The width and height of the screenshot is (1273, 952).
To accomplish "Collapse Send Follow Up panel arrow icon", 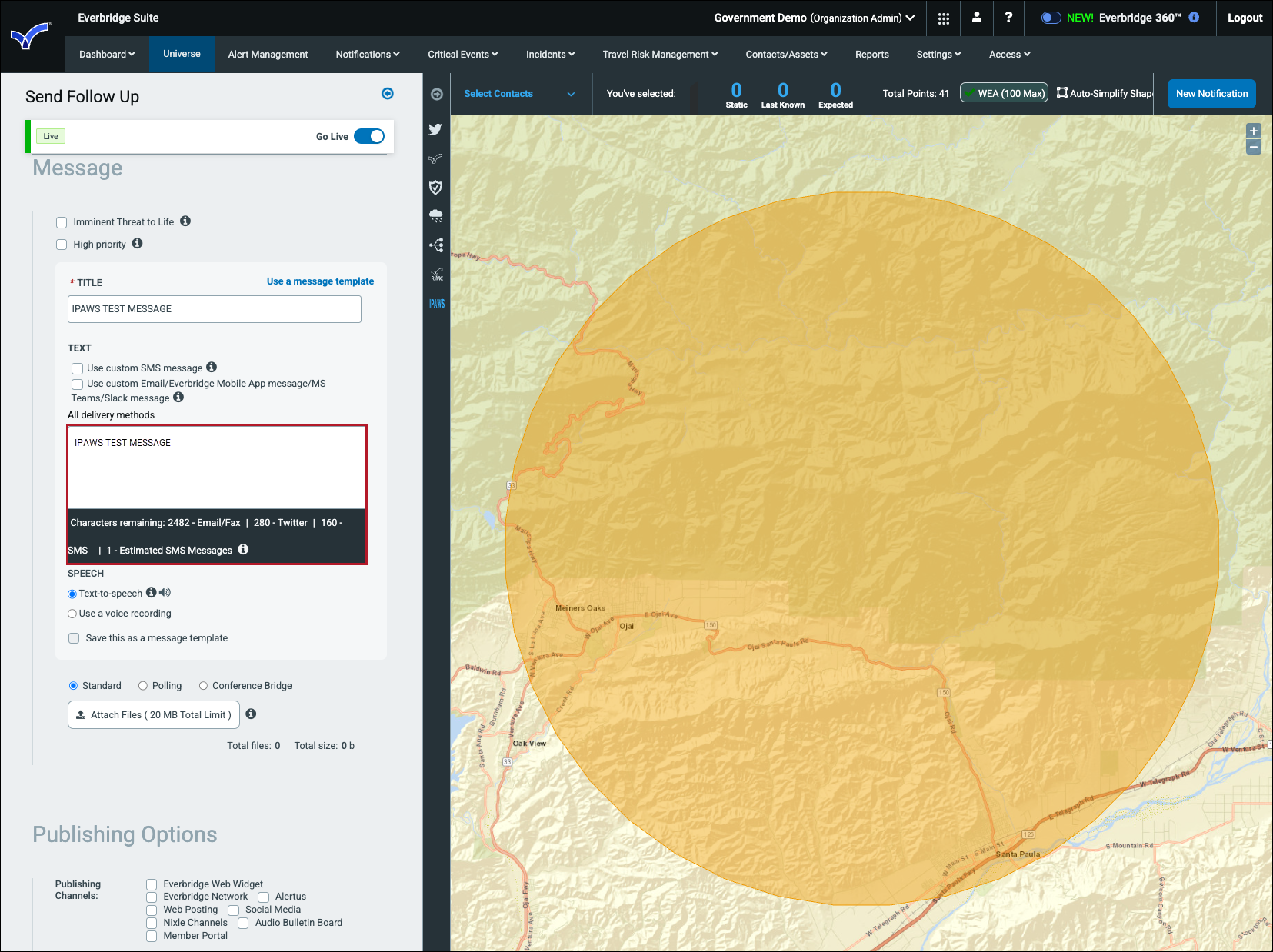I will tap(388, 94).
